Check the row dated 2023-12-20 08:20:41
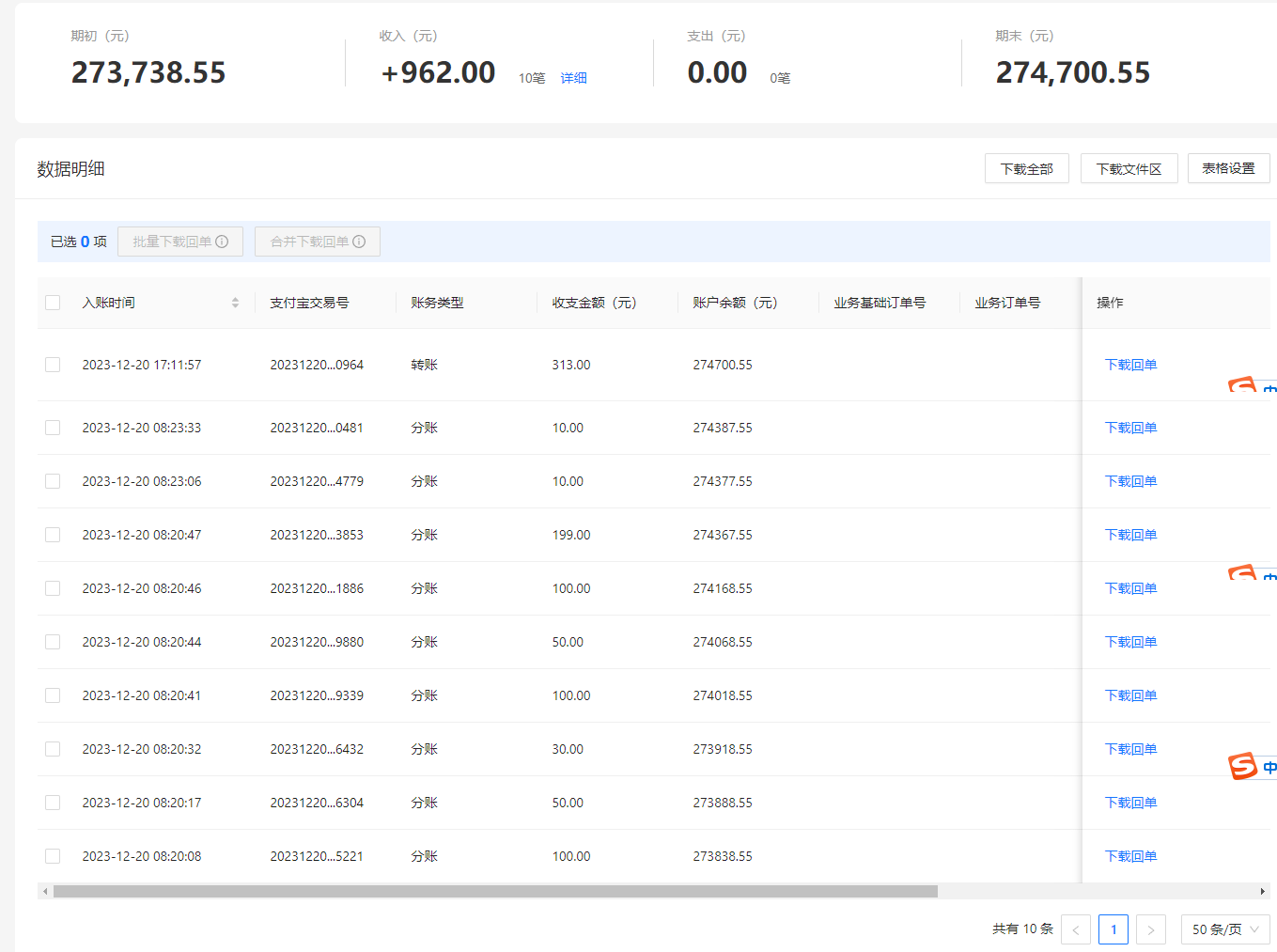 (53, 695)
